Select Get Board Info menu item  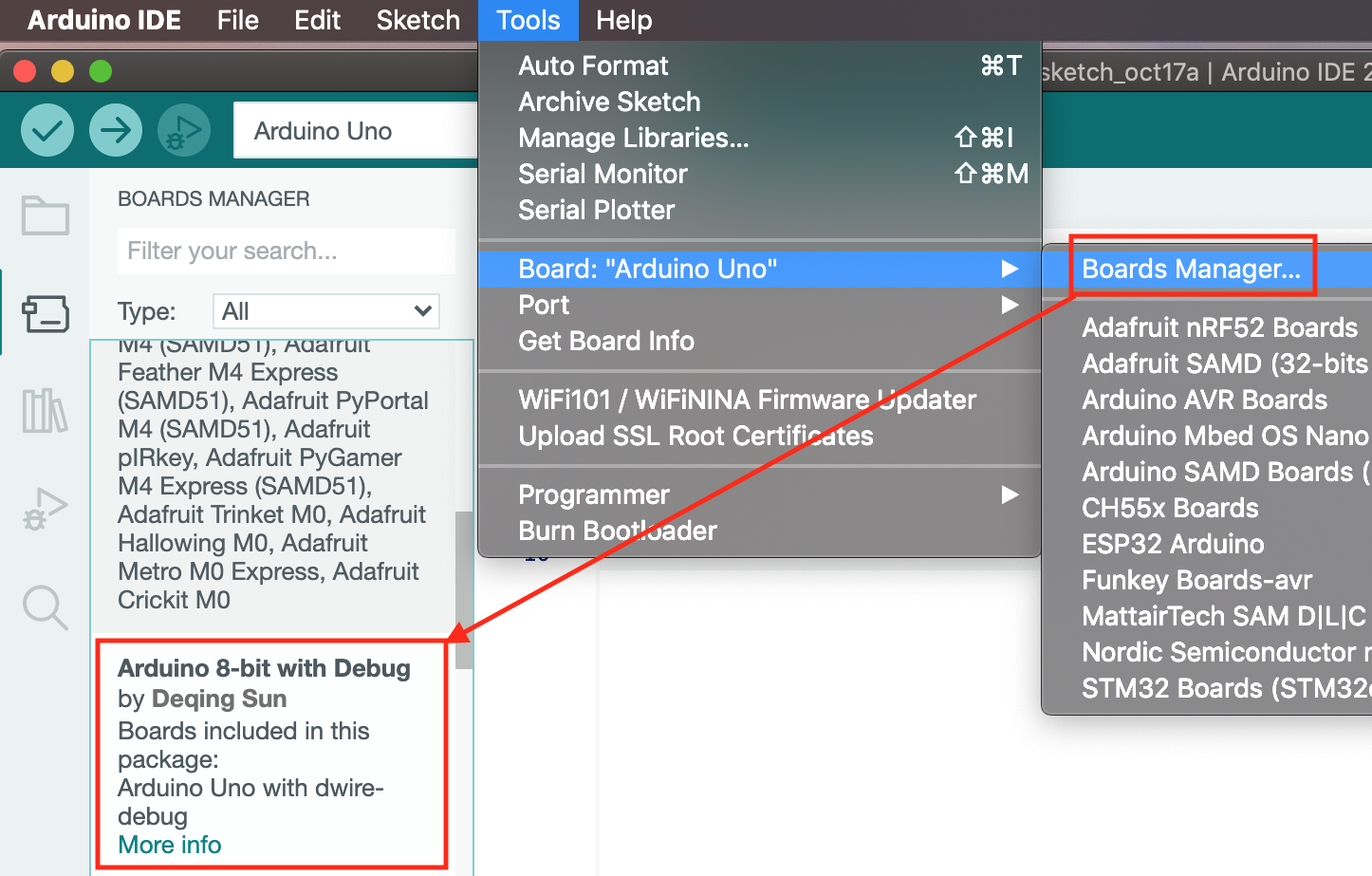[760, 341]
